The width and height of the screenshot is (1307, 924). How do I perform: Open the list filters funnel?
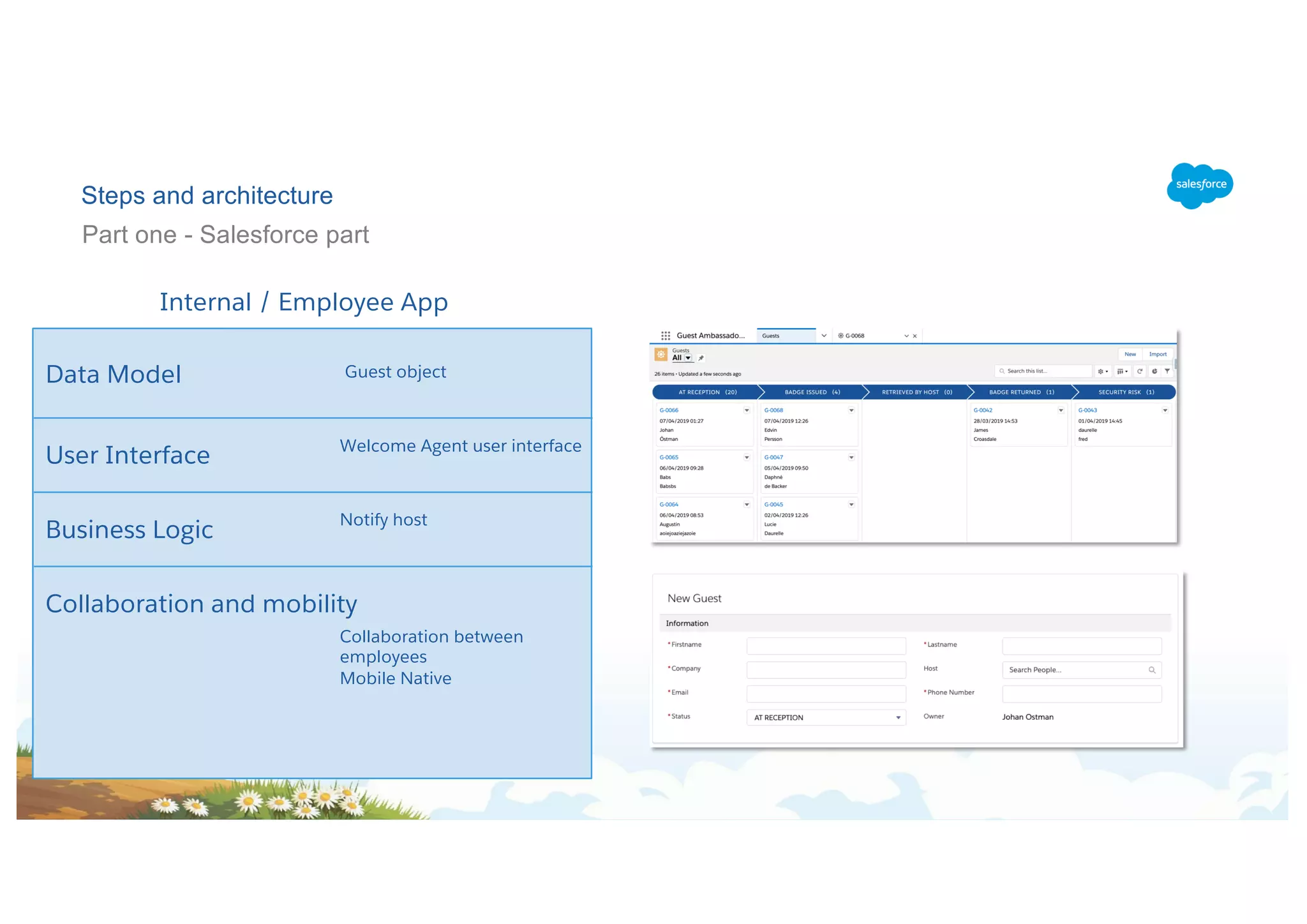point(1167,371)
